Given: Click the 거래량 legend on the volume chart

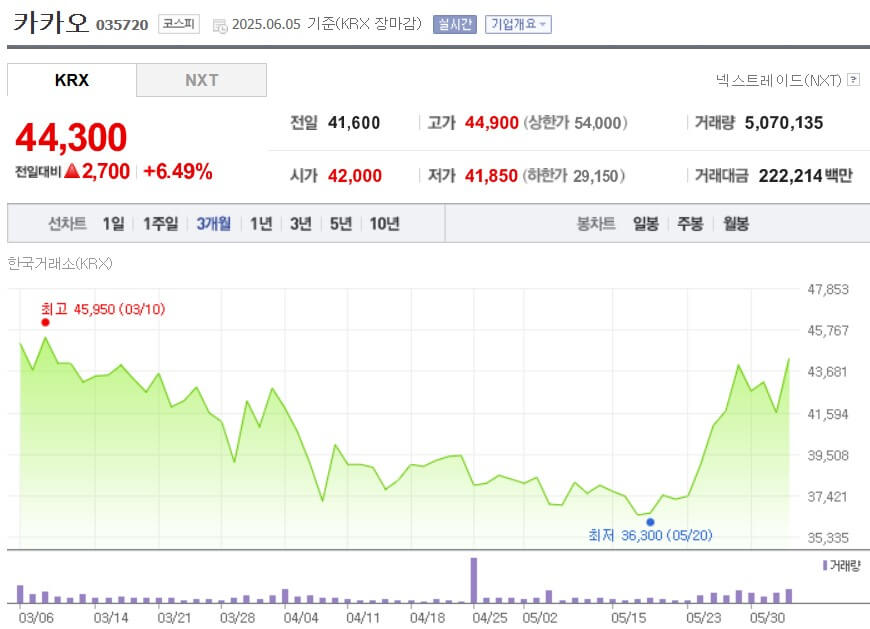Looking at the screenshot, I should point(842,566).
